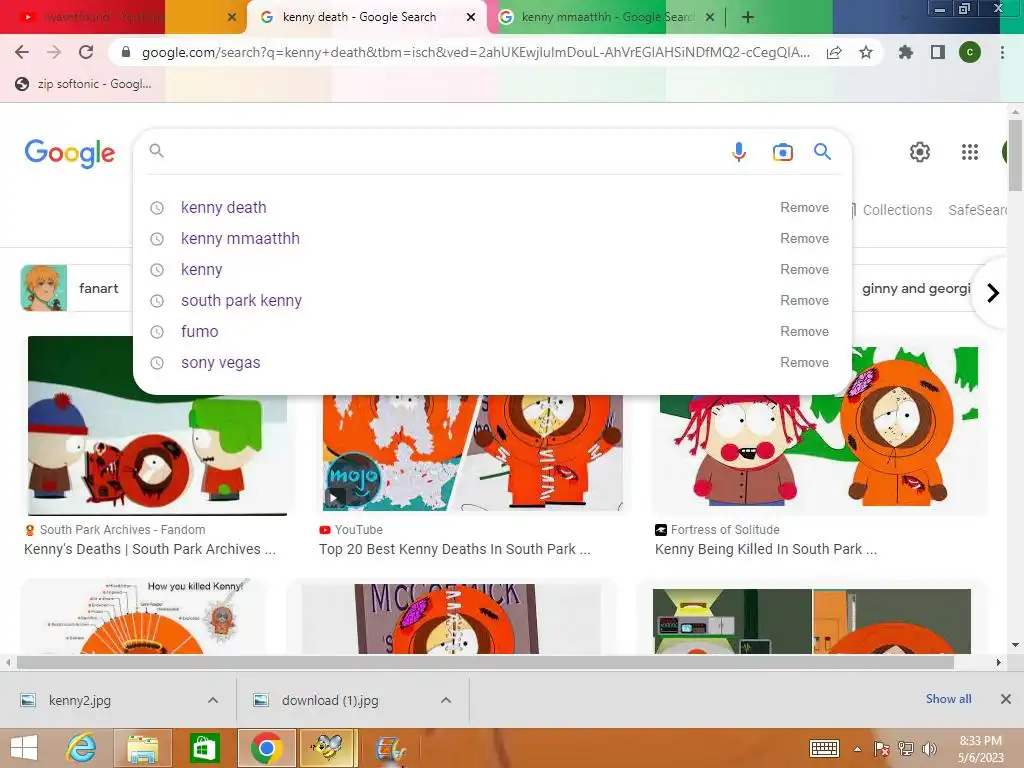This screenshot has width=1024, height=768.
Task: Open SafeSearch setting
Action: [x=978, y=210]
